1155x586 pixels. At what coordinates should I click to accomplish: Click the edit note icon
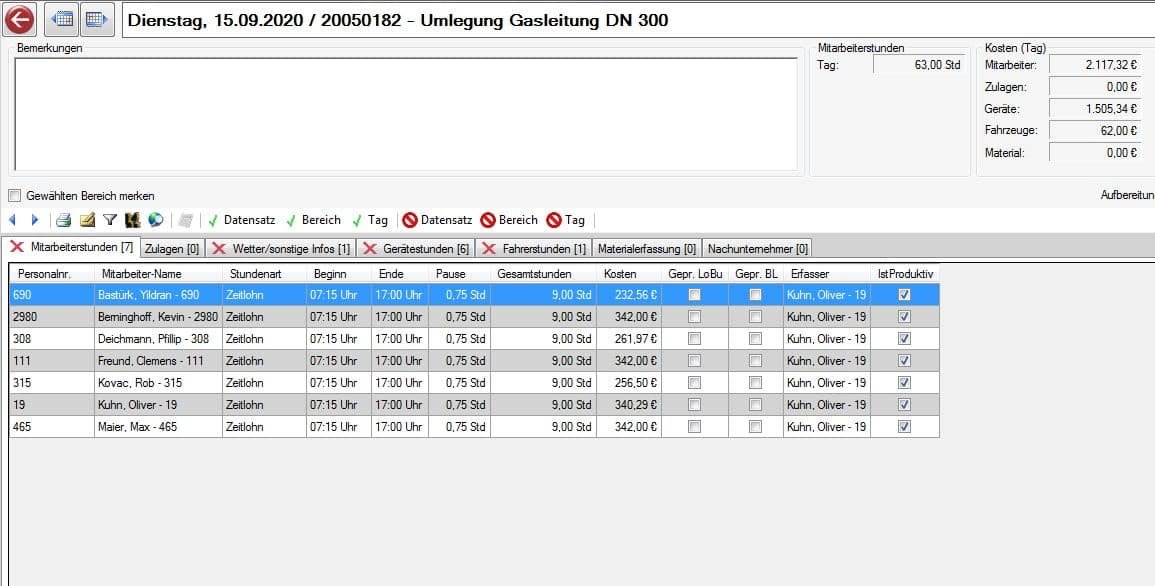pos(87,220)
